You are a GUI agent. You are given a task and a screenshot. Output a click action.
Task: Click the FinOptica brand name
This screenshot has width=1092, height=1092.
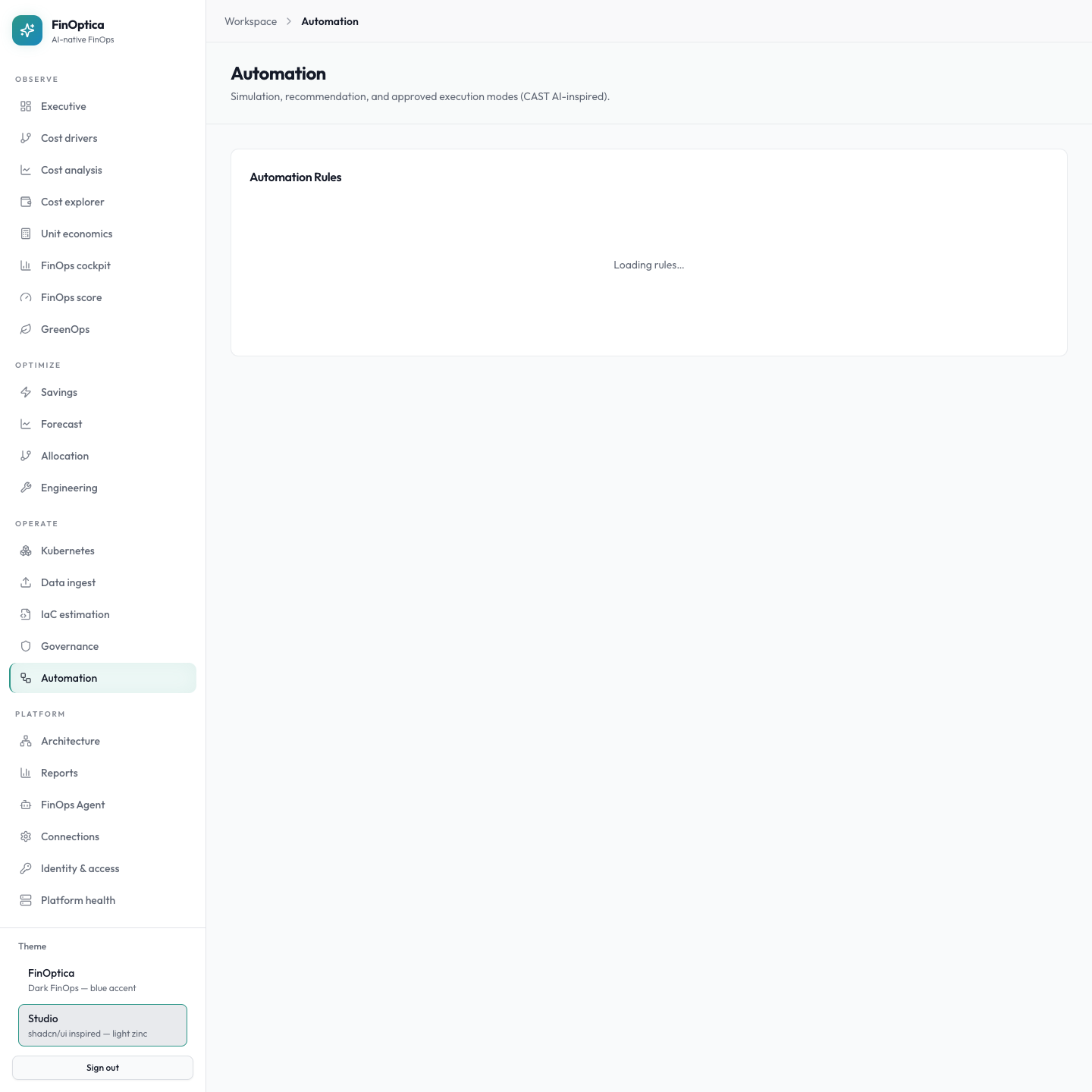(x=78, y=25)
